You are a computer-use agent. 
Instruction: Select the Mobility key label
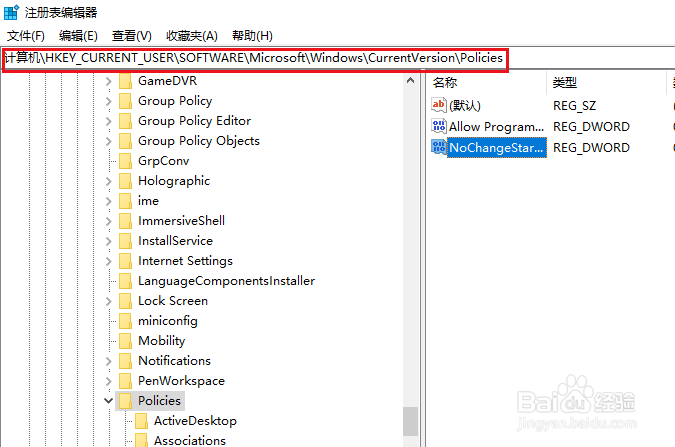coord(161,341)
